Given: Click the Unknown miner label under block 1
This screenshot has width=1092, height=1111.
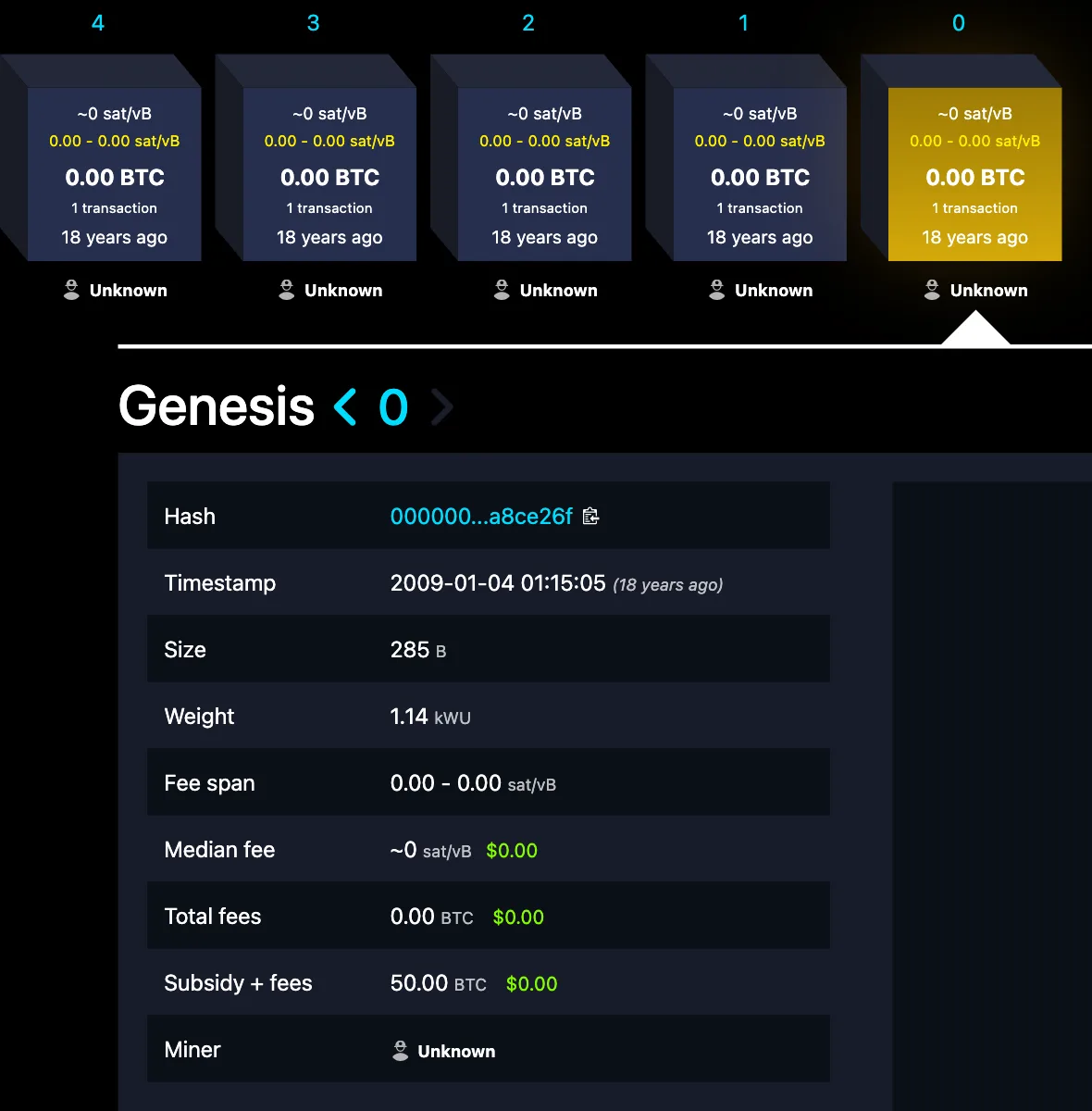Looking at the screenshot, I should [774, 291].
